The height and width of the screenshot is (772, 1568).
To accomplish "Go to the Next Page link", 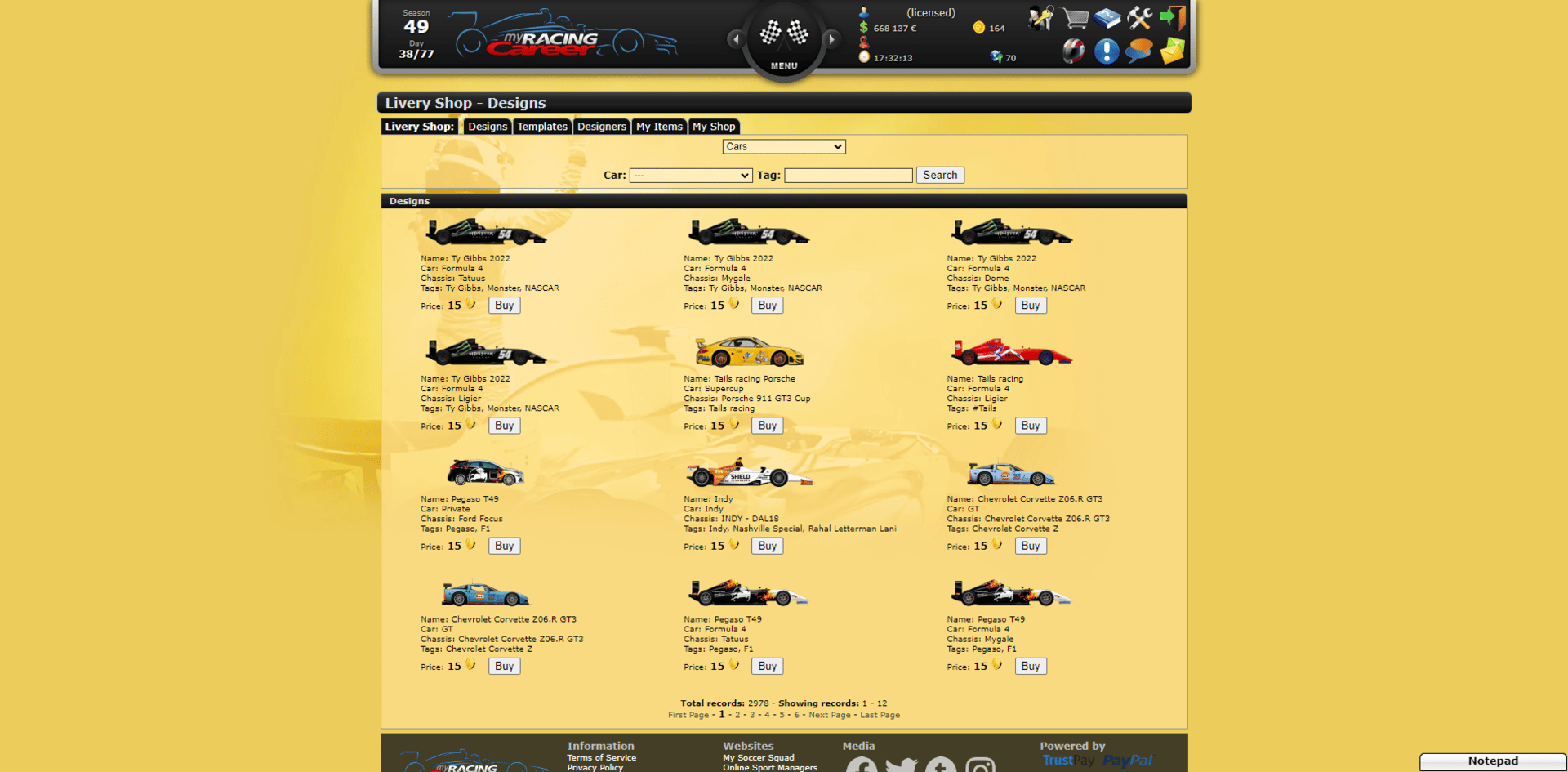I will (830, 715).
